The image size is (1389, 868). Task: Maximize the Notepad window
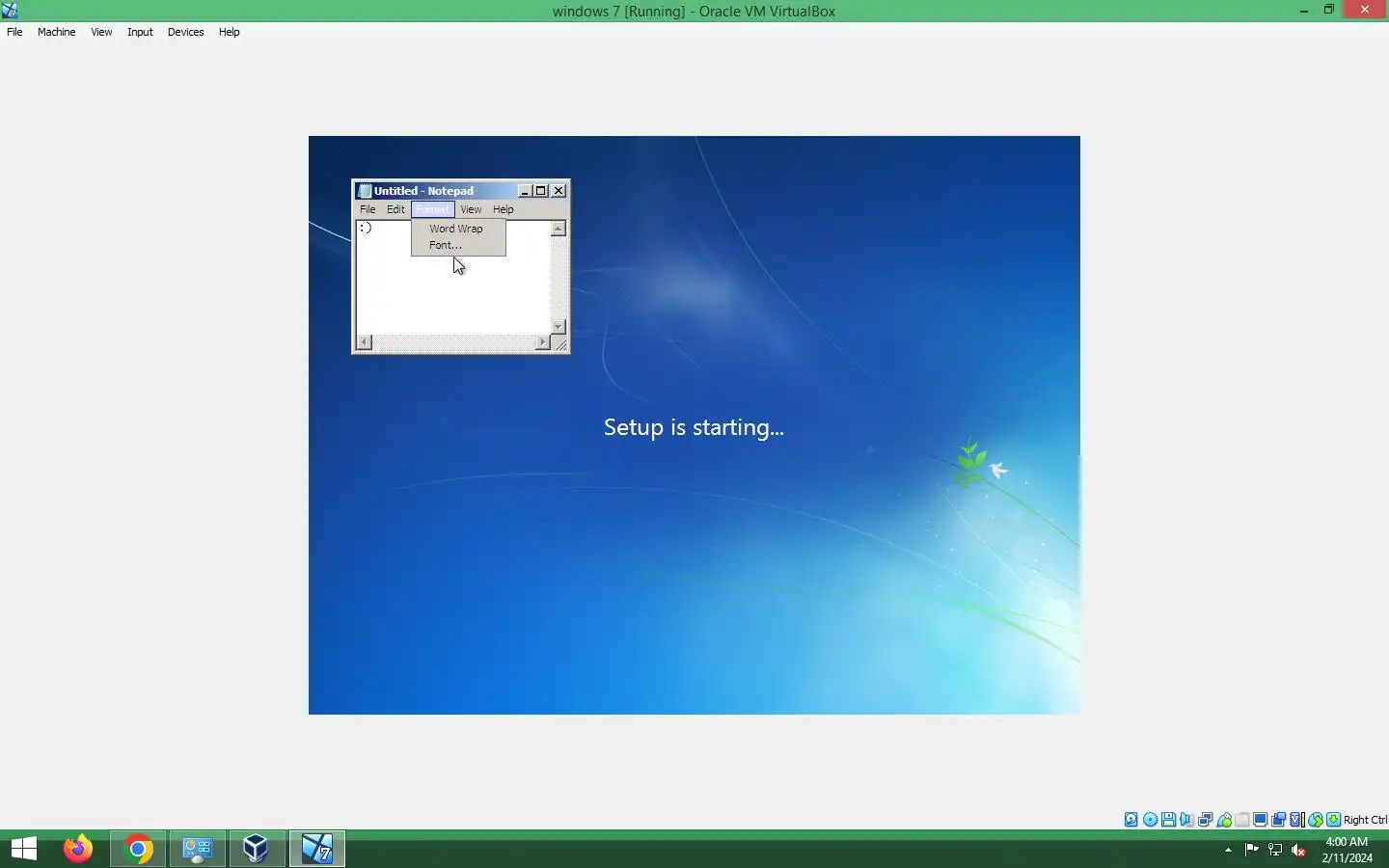click(x=541, y=191)
